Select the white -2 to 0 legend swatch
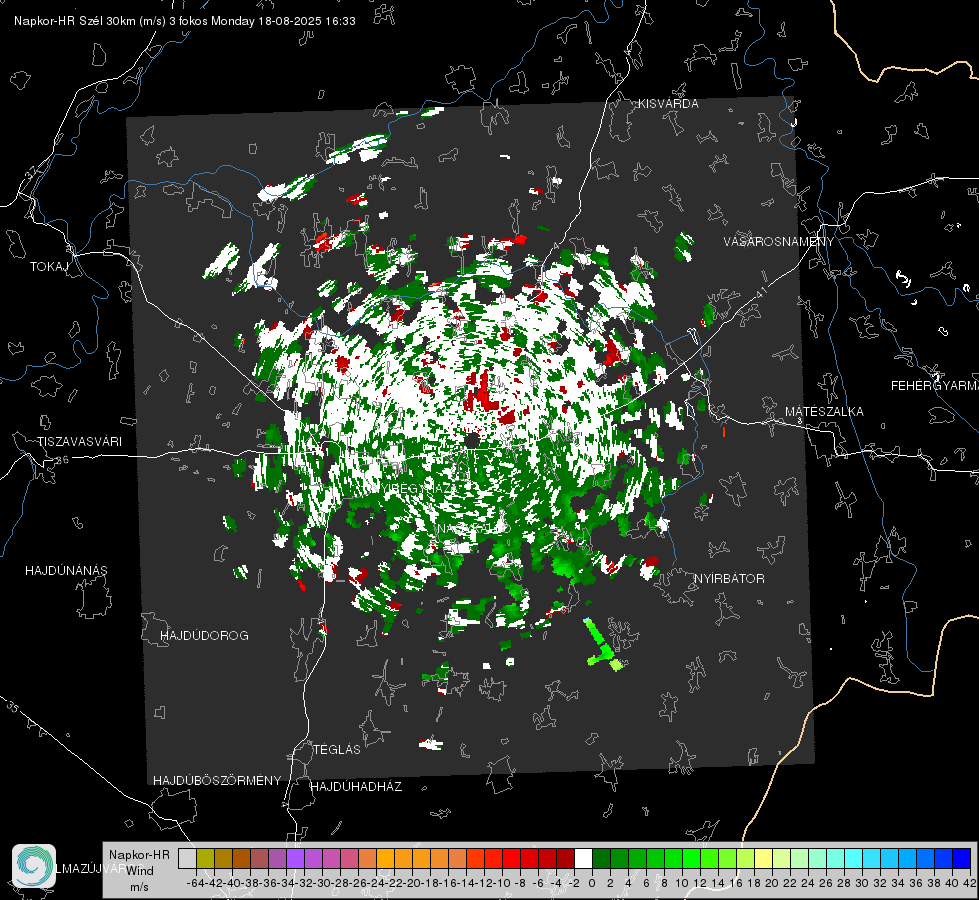 [x=583, y=858]
